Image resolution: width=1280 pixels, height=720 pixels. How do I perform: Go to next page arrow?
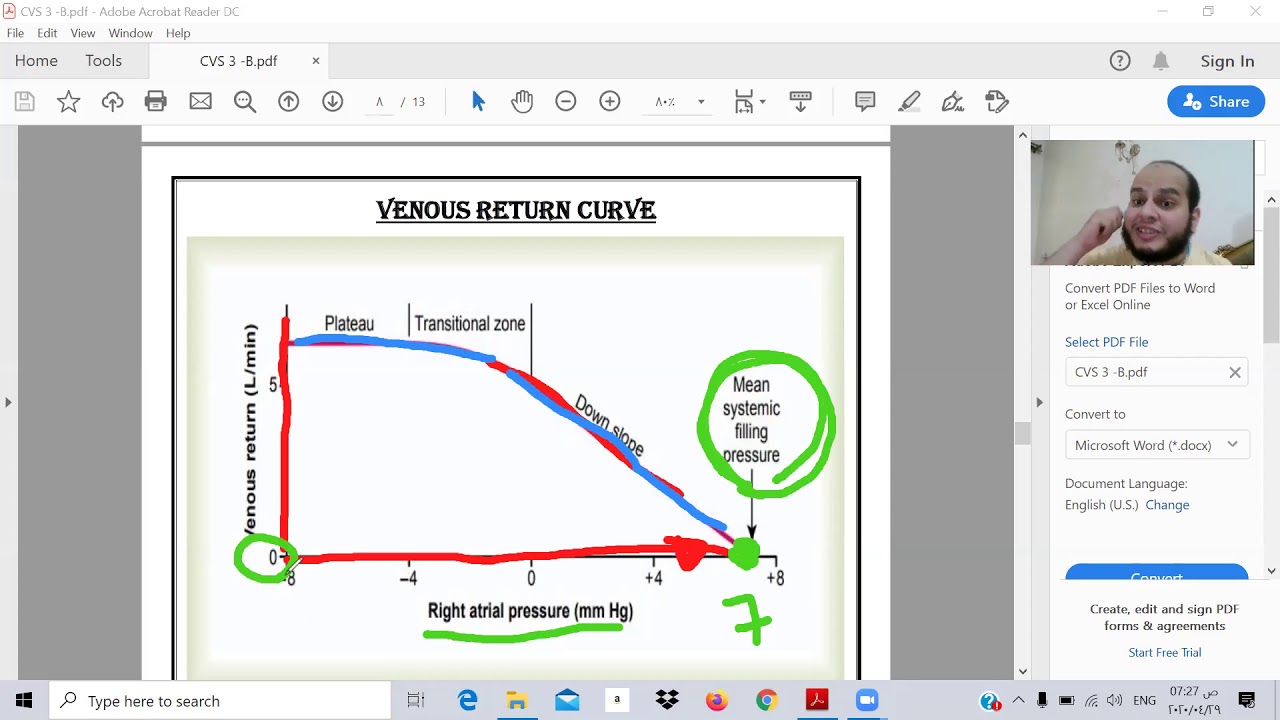[x=332, y=101]
